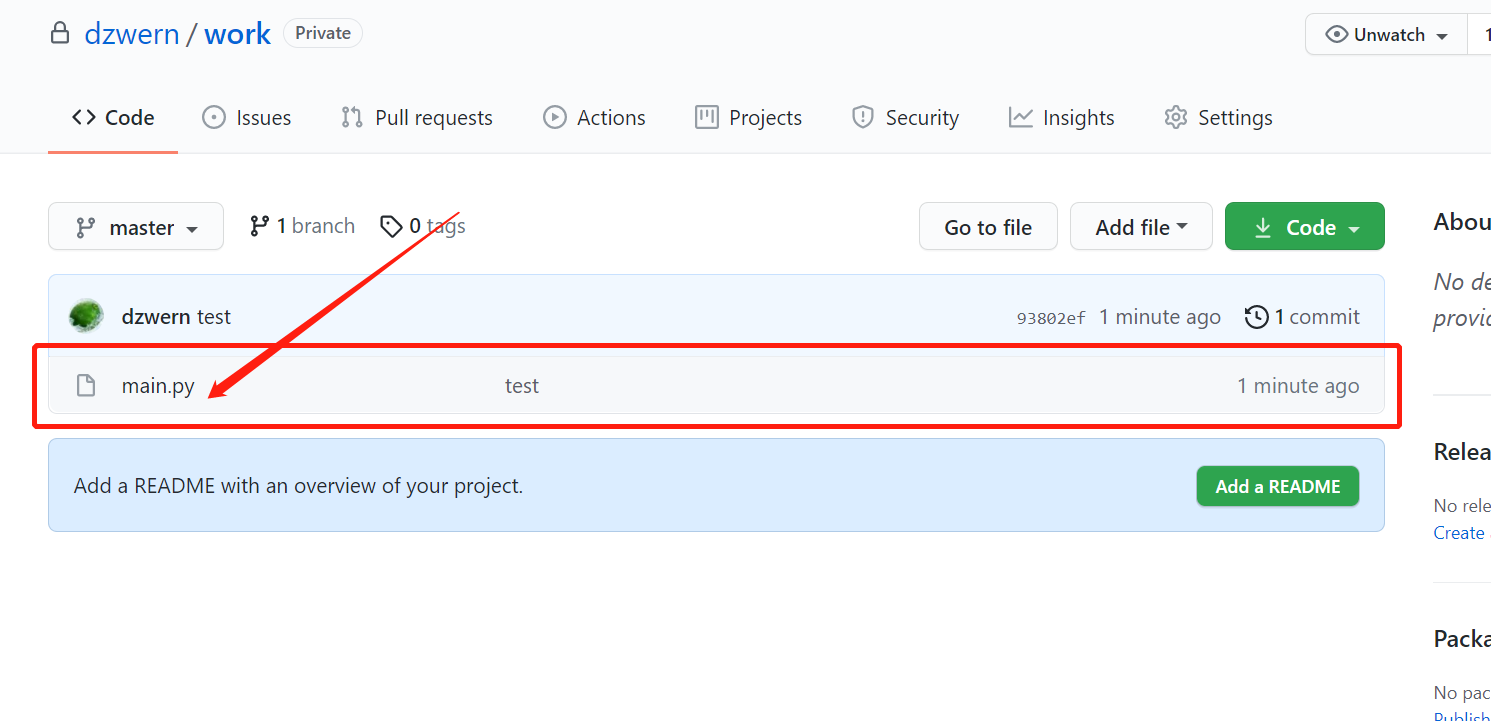Viewport: 1491px width, 721px height.
Task: Open commit history via the clock icon
Action: [1256, 316]
